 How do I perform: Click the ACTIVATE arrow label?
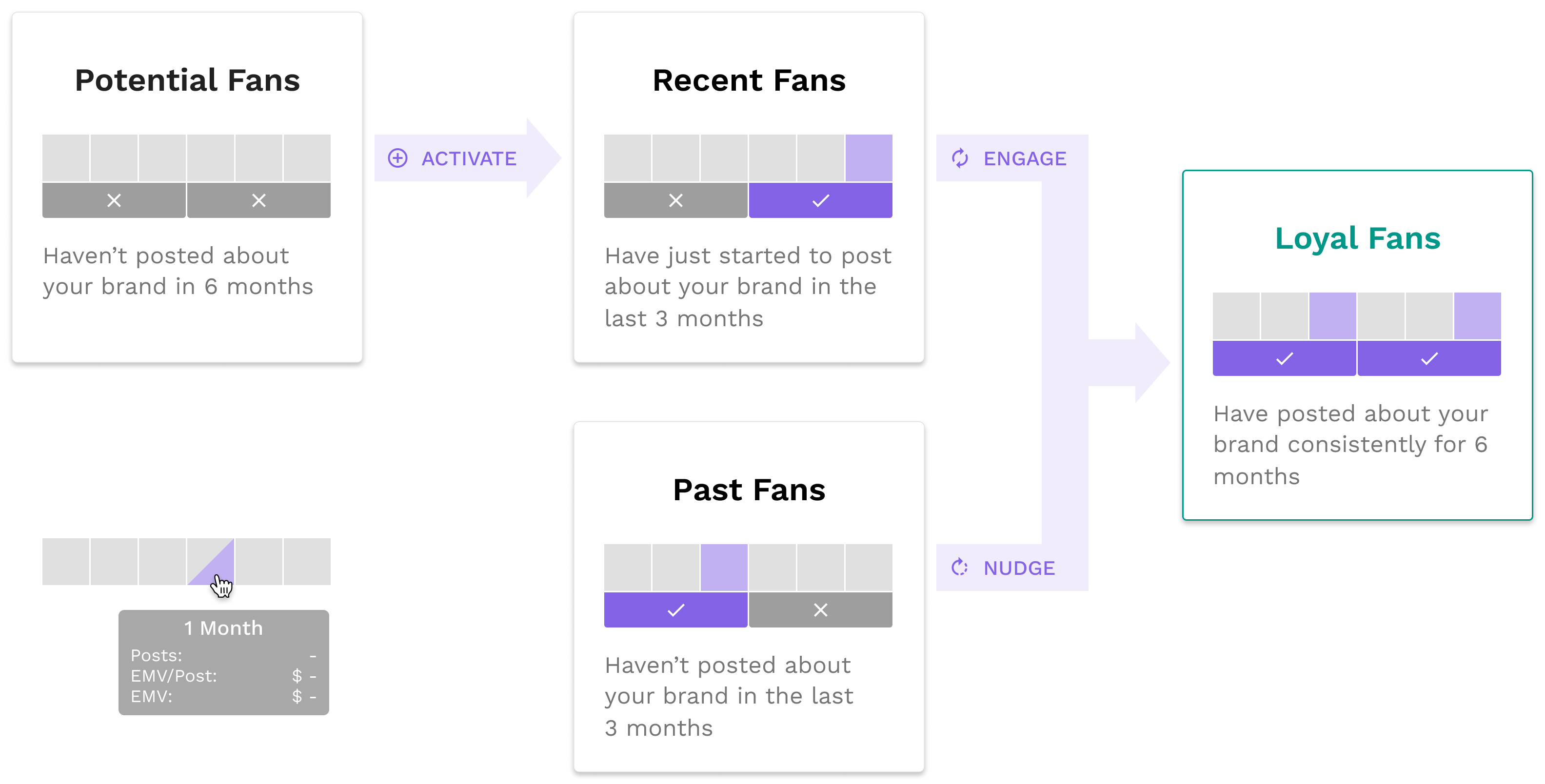(468, 158)
